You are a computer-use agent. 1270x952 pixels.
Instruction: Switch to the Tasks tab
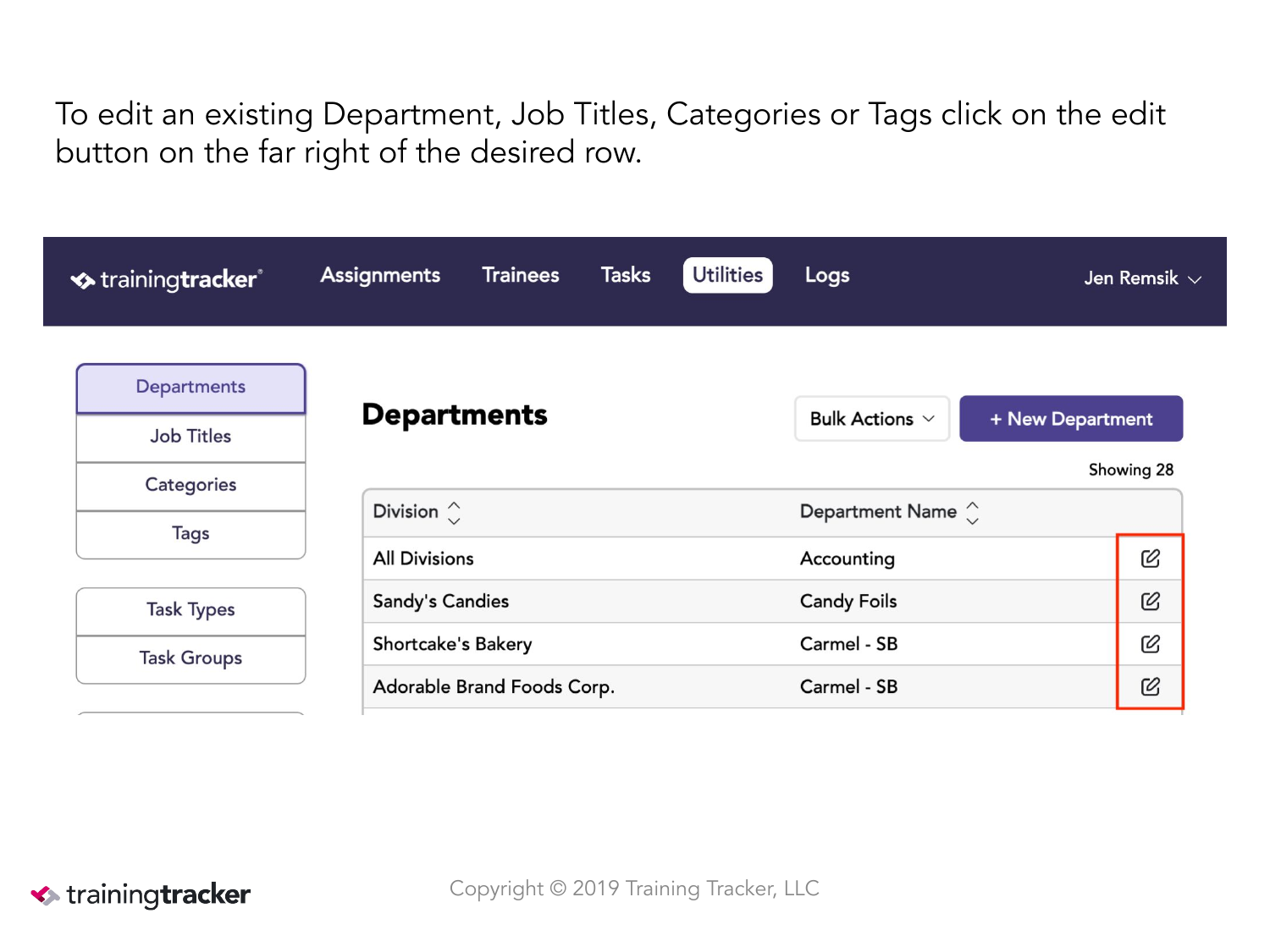[x=626, y=275]
